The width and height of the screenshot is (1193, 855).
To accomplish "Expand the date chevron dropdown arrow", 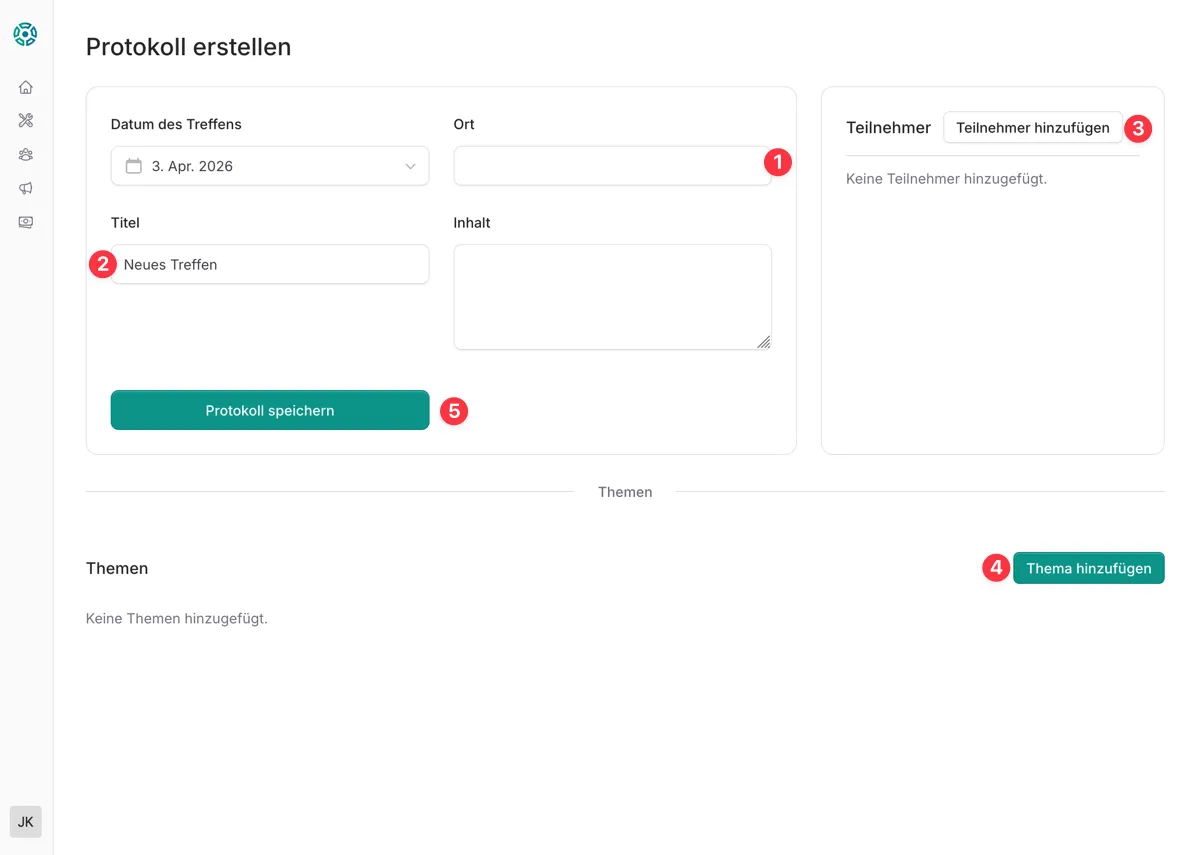I will 410,167.
